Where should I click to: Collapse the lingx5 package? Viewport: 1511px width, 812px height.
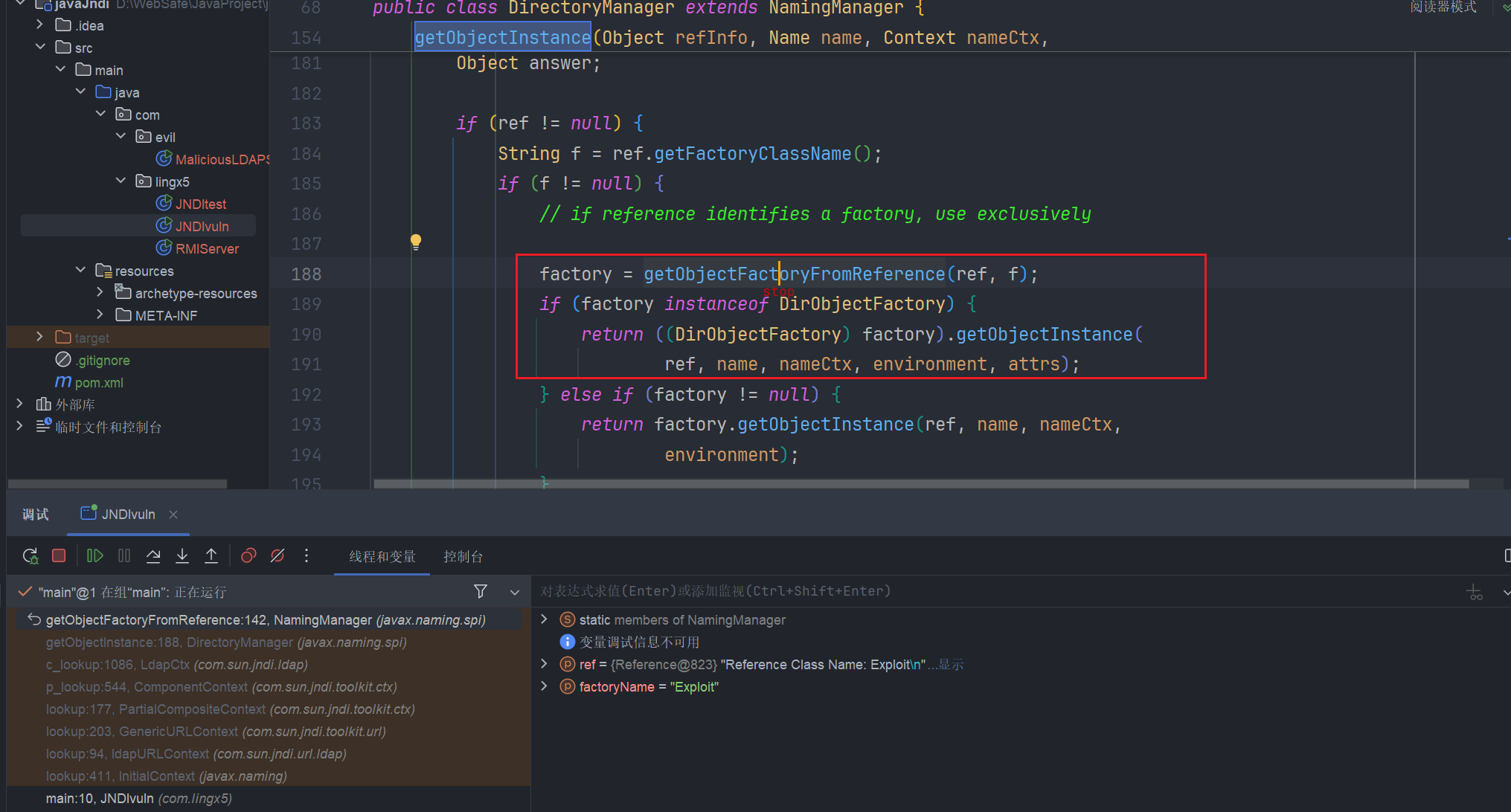coord(121,181)
